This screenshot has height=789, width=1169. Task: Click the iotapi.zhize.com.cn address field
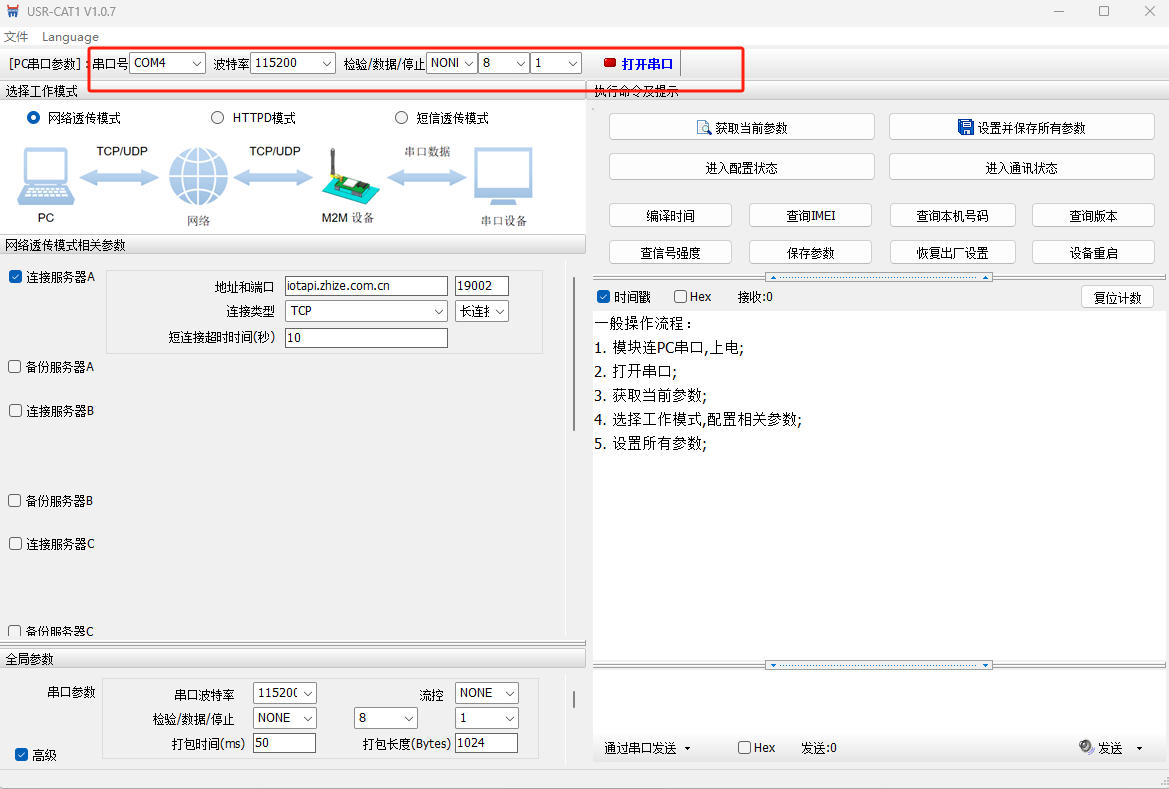(x=365, y=286)
